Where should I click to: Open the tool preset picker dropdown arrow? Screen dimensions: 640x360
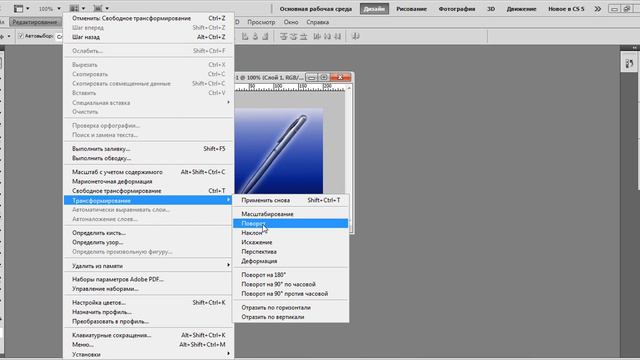pyautogui.click(x=9, y=36)
